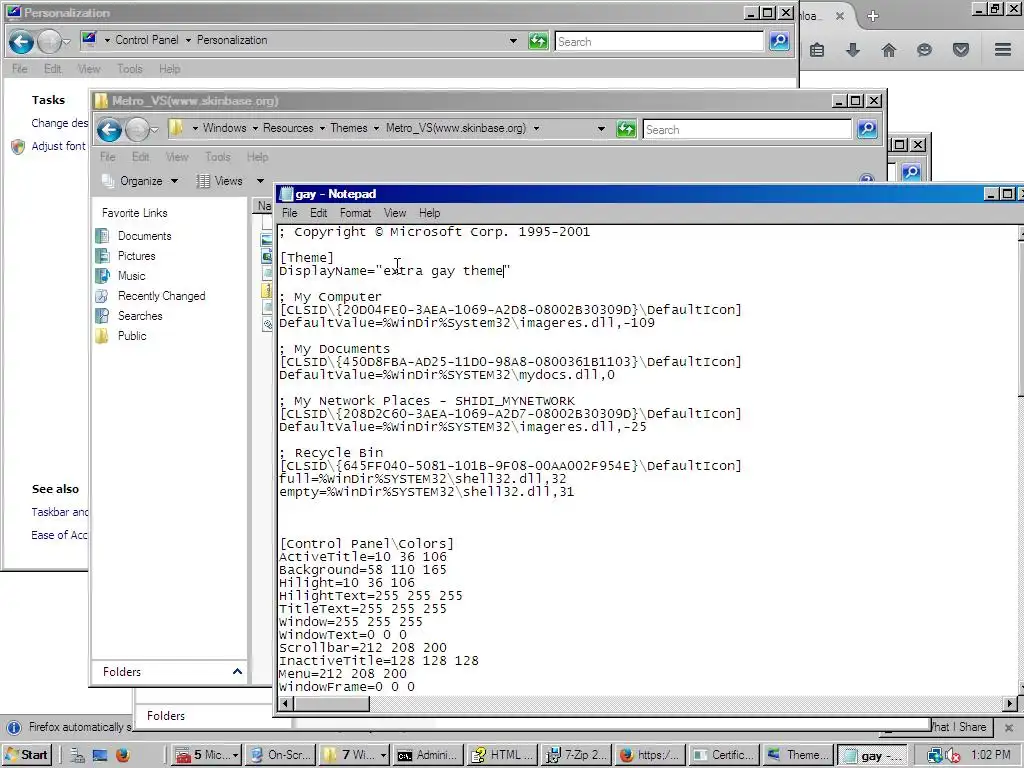This screenshot has height=768, width=1024.
Task: Open Notepad Format menu
Action: (x=355, y=213)
